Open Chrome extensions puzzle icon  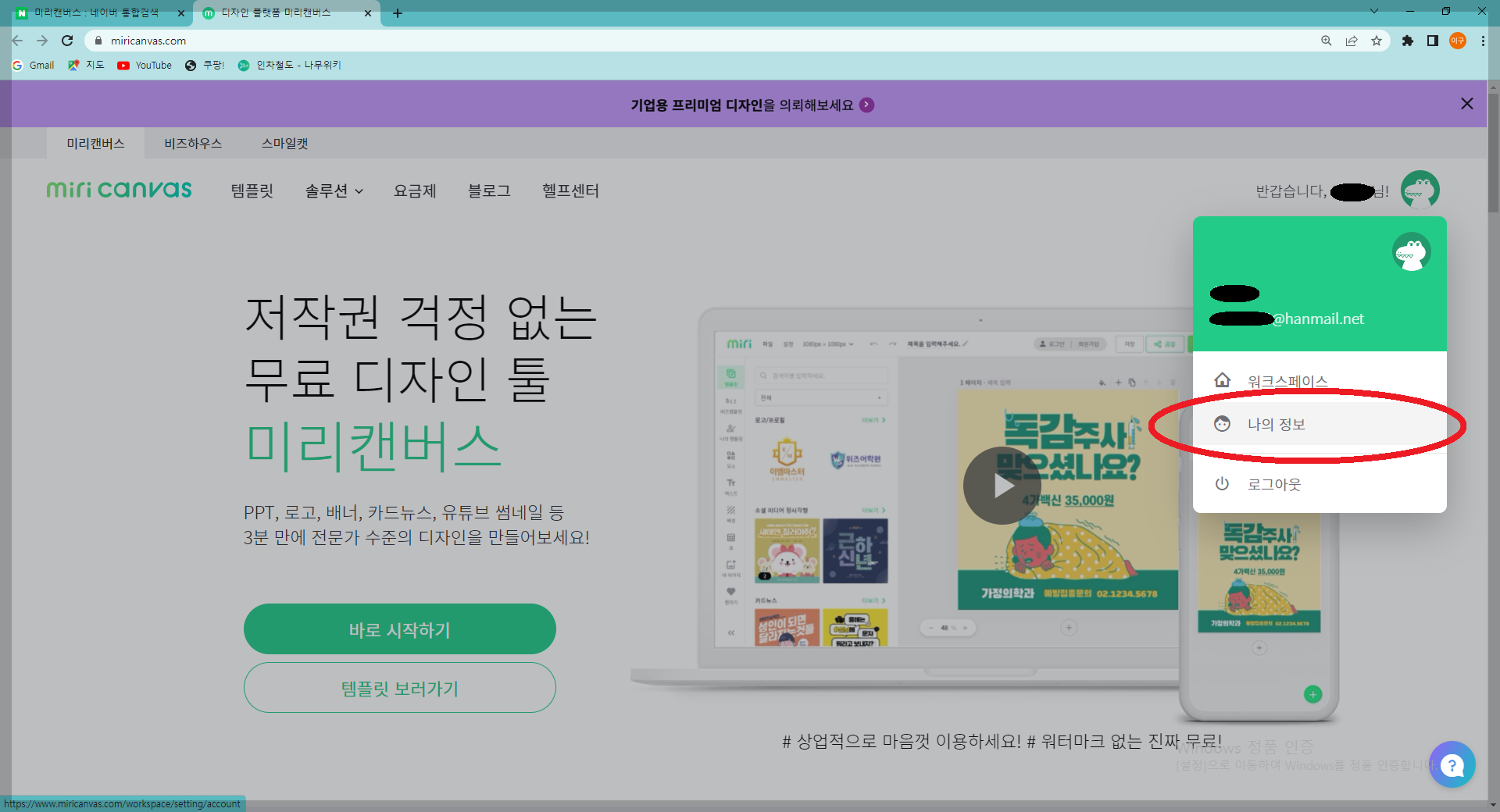(x=1408, y=41)
